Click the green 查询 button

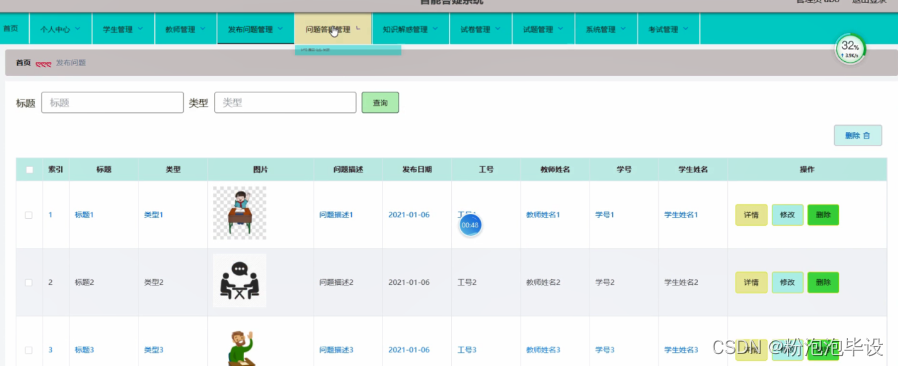click(x=380, y=103)
